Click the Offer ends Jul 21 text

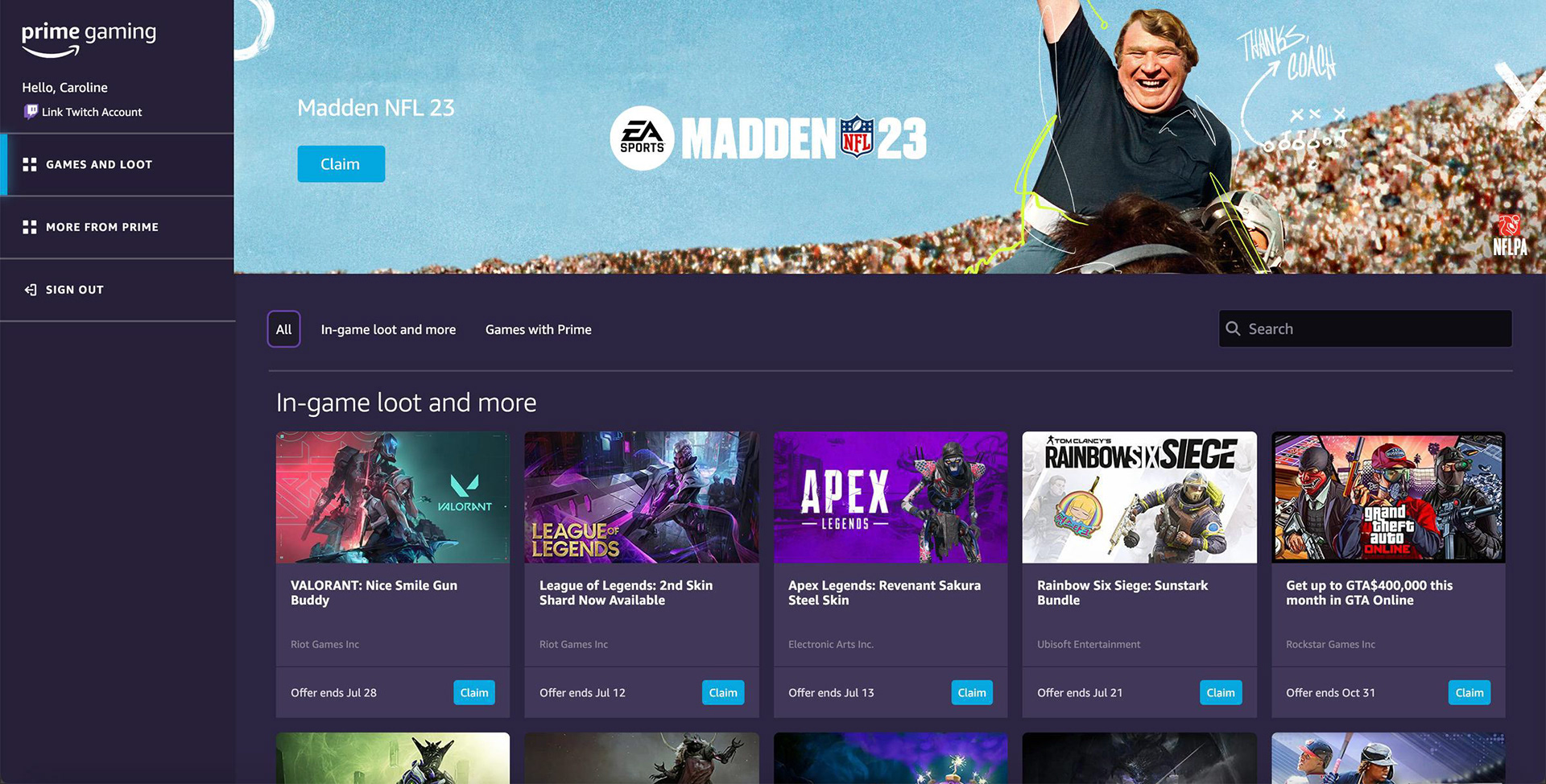coord(1080,692)
